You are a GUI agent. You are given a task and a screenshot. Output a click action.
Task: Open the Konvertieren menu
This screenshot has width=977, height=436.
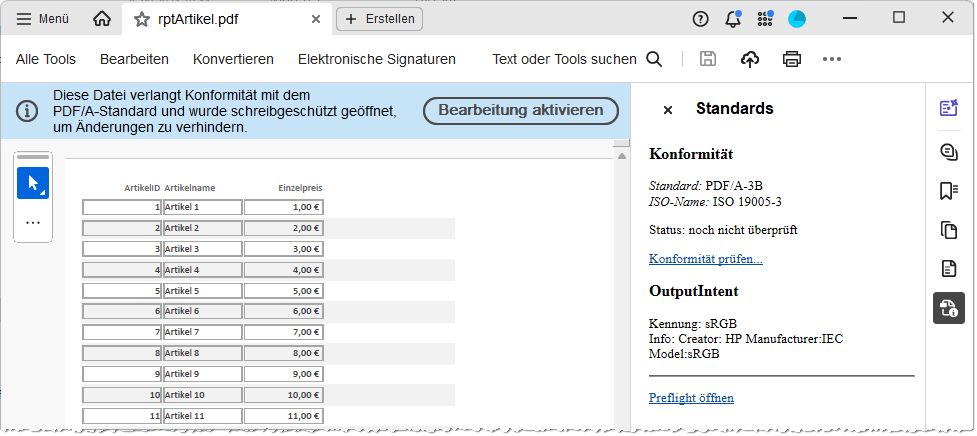(x=234, y=59)
